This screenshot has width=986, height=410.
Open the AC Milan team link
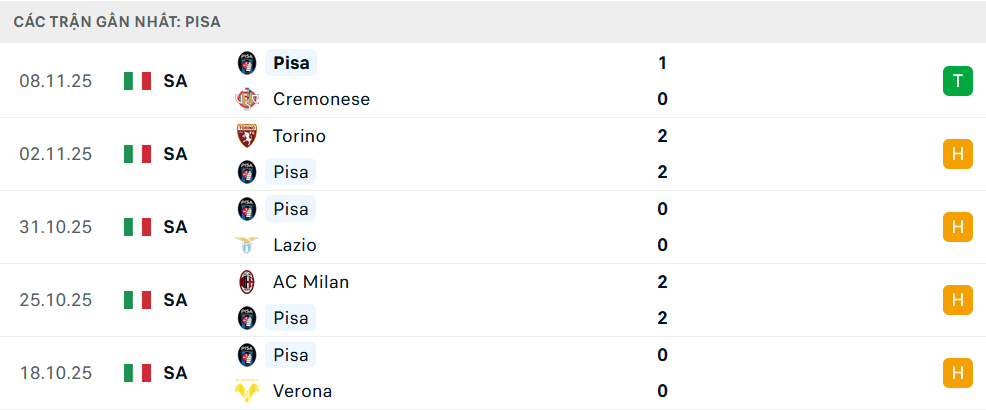click(311, 282)
